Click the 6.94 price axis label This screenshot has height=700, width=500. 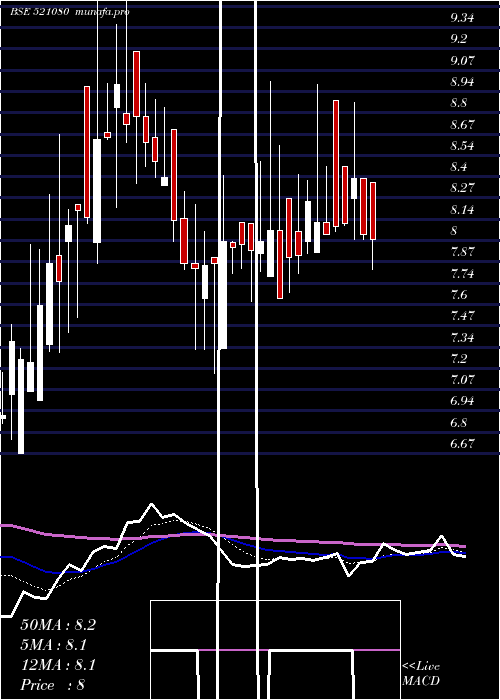[x=462, y=401]
